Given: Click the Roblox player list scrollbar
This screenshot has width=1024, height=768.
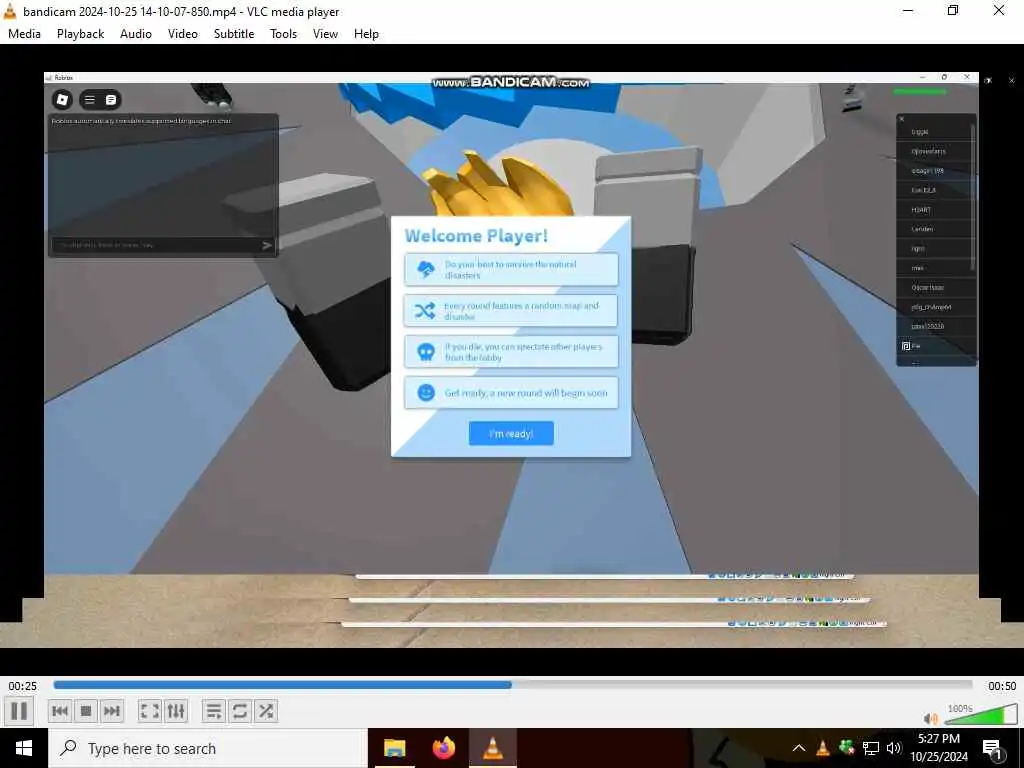Looking at the screenshot, I should click(973, 196).
